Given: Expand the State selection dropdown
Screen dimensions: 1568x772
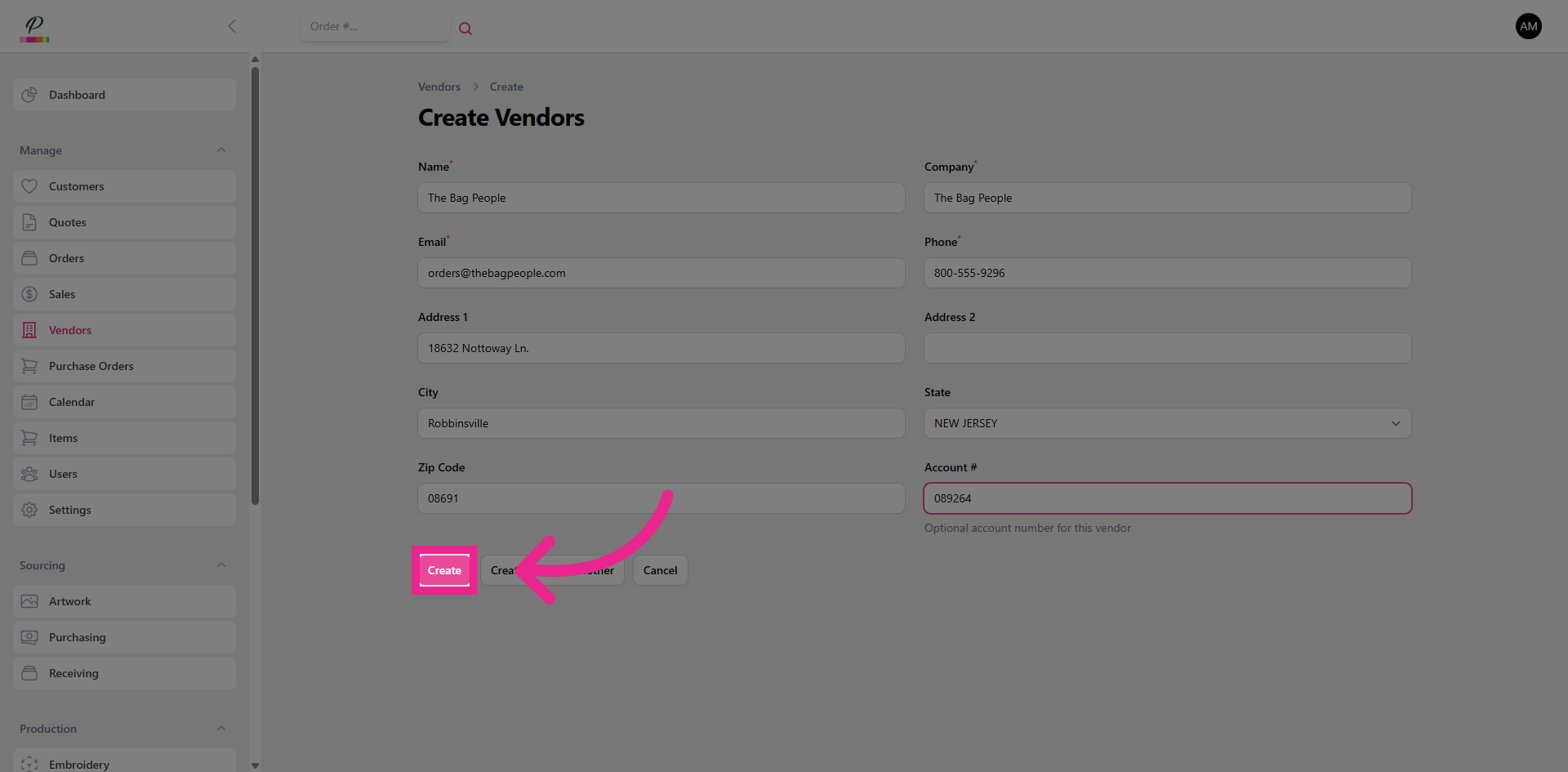Looking at the screenshot, I should point(1395,423).
